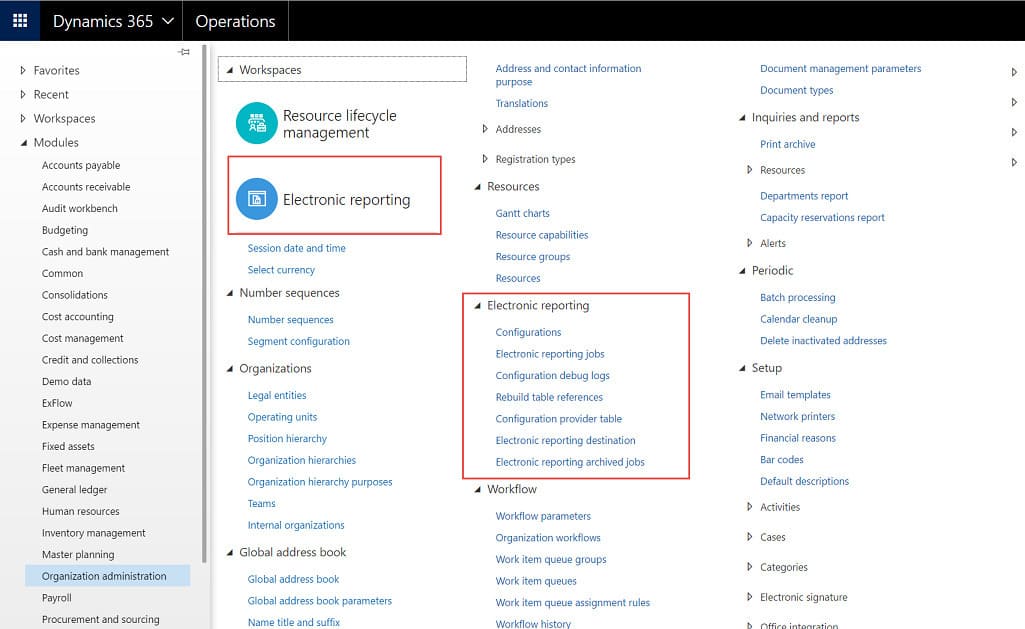
Task: Pin the navigation pane open
Action: coord(184,51)
